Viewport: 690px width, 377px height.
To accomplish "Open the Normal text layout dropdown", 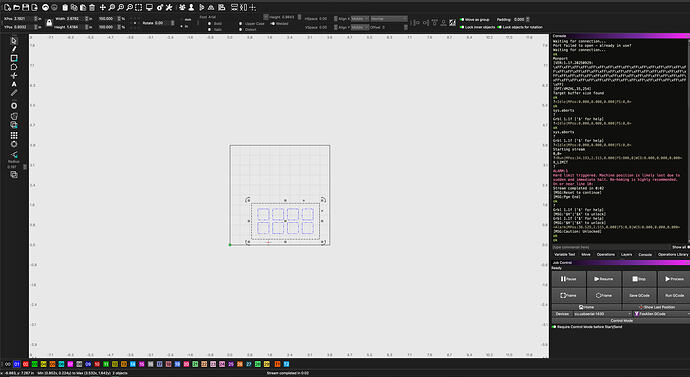I will (389, 19).
